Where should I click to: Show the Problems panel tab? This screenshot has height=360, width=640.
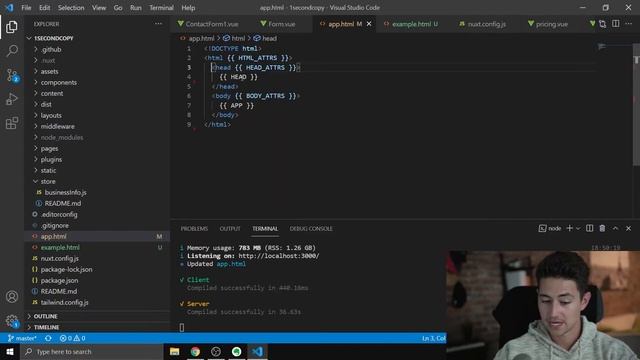194,229
